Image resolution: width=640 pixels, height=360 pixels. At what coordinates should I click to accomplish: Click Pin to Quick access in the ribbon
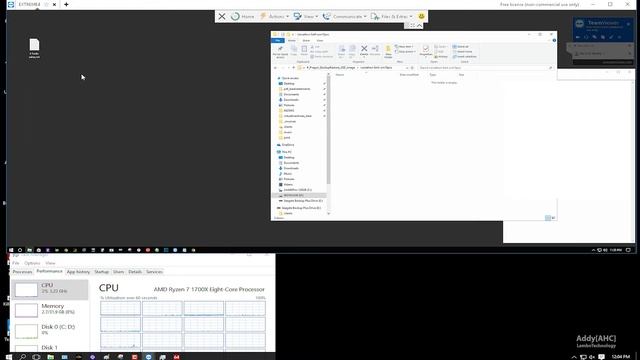click(x=280, y=51)
